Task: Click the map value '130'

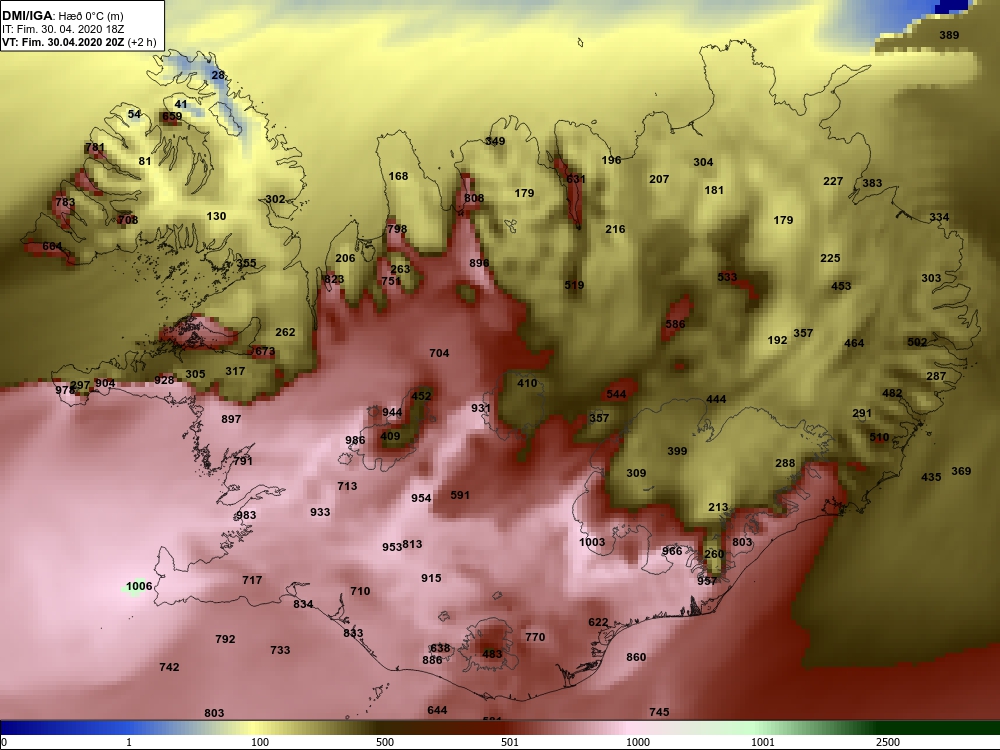Action: 216,216
